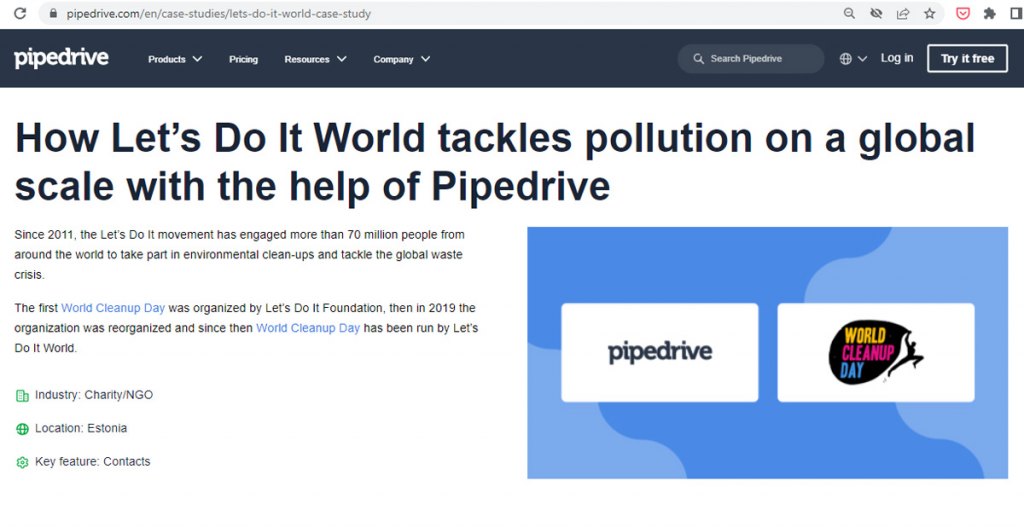The image size is (1024, 527).
Task: Click the 'Industry: Charity/NGO' text
Action: pyautogui.click(x=94, y=394)
